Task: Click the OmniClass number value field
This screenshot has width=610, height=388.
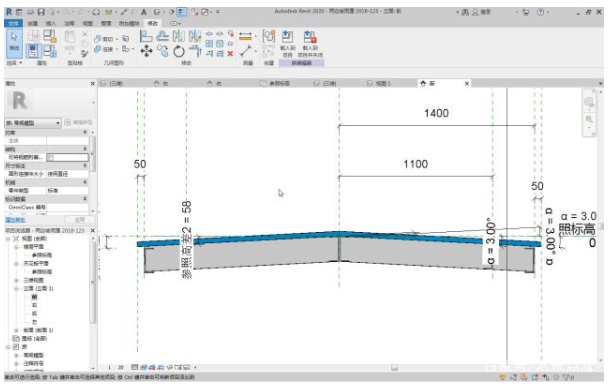Action: coord(67,207)
